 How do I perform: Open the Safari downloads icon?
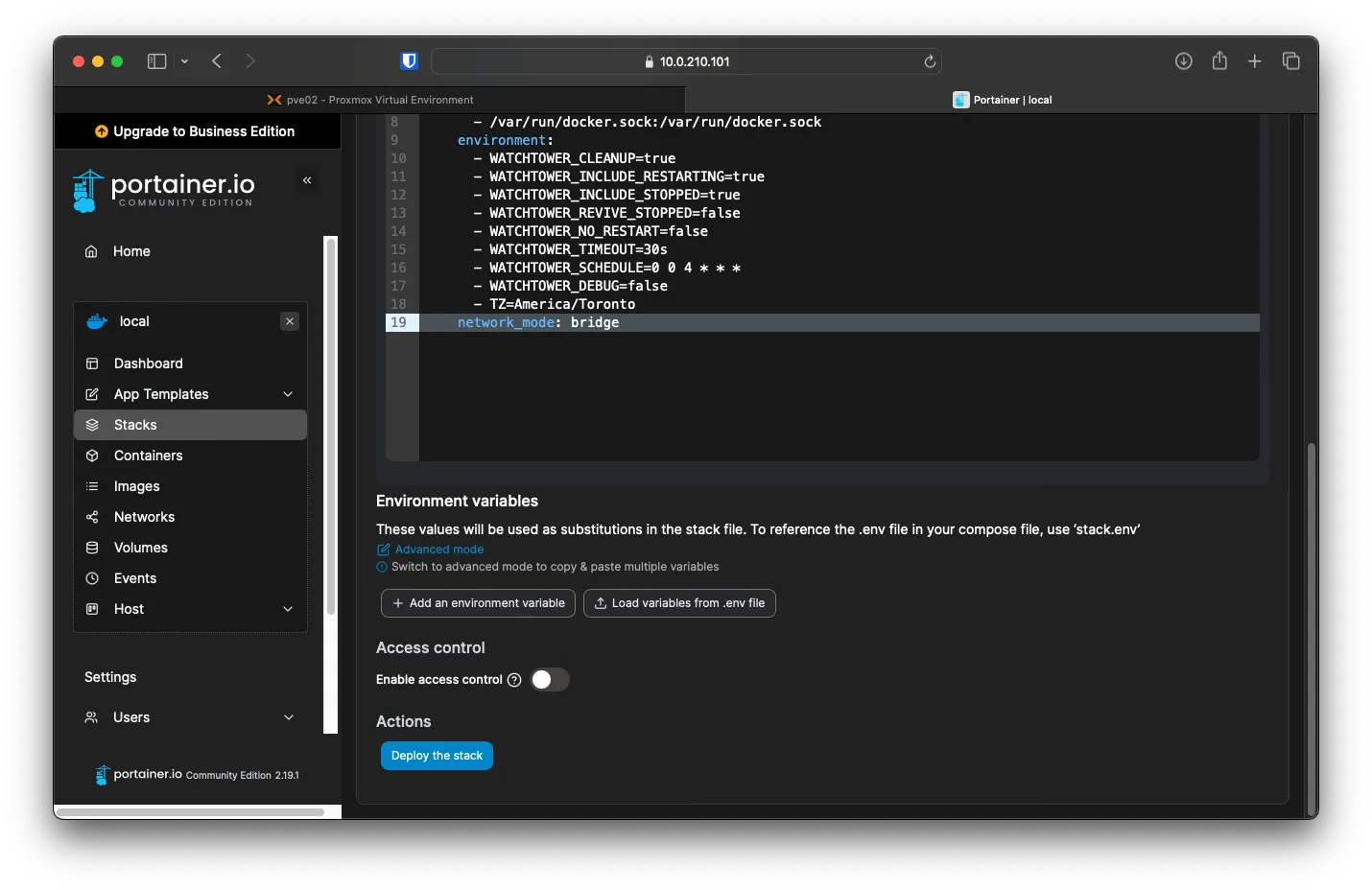click(x=1184, y=61)
